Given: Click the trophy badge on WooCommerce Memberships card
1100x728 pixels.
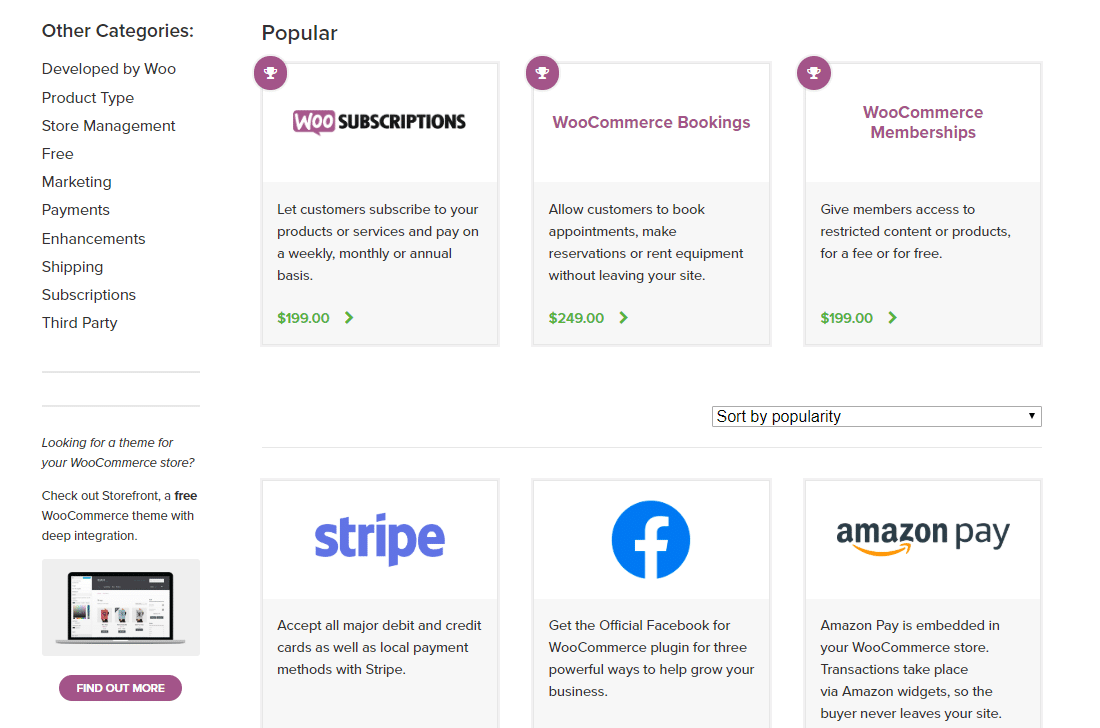Looking at the screenshot, I should [813, 72].
